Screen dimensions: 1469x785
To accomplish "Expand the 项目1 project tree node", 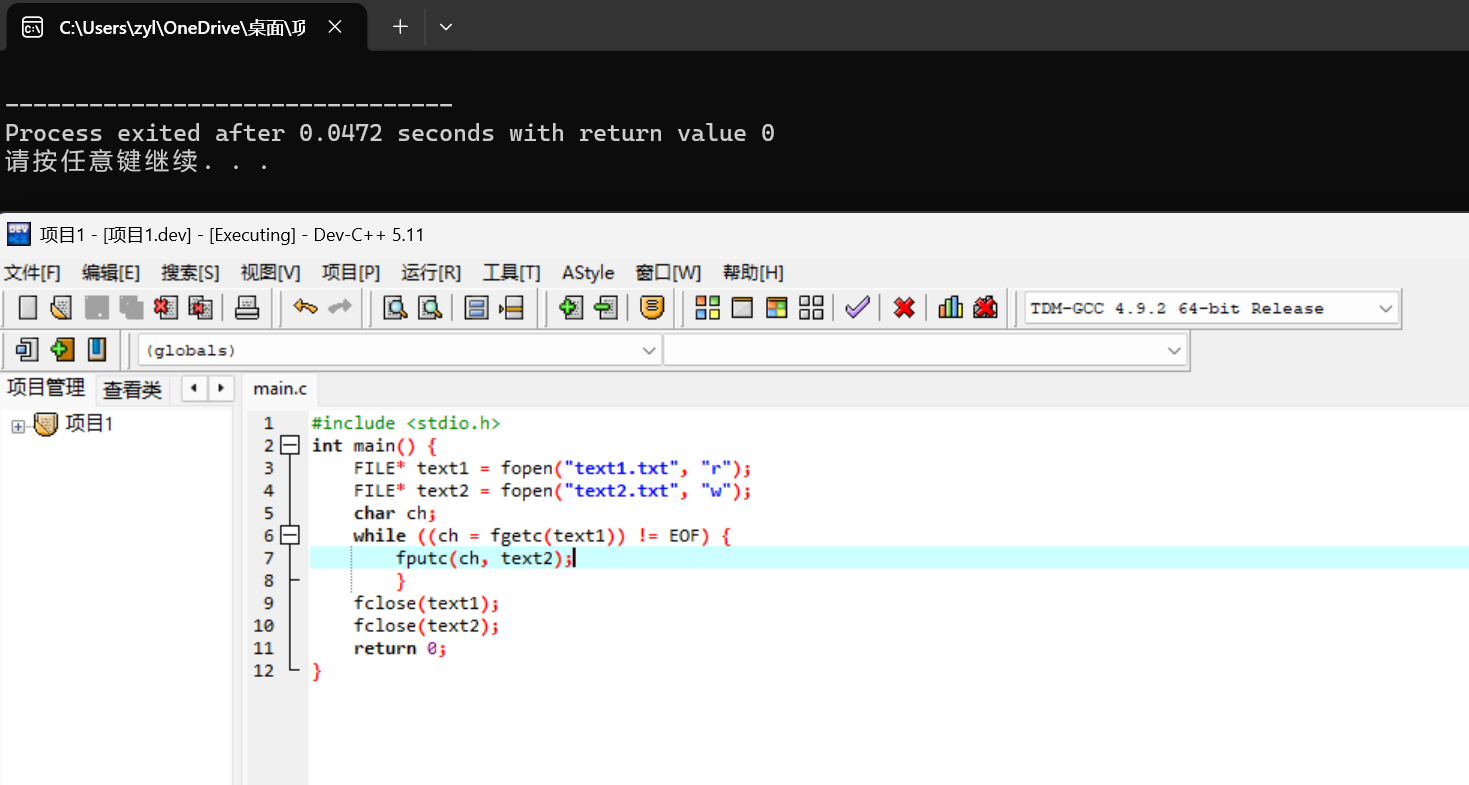I will click(x=17, y=427).
